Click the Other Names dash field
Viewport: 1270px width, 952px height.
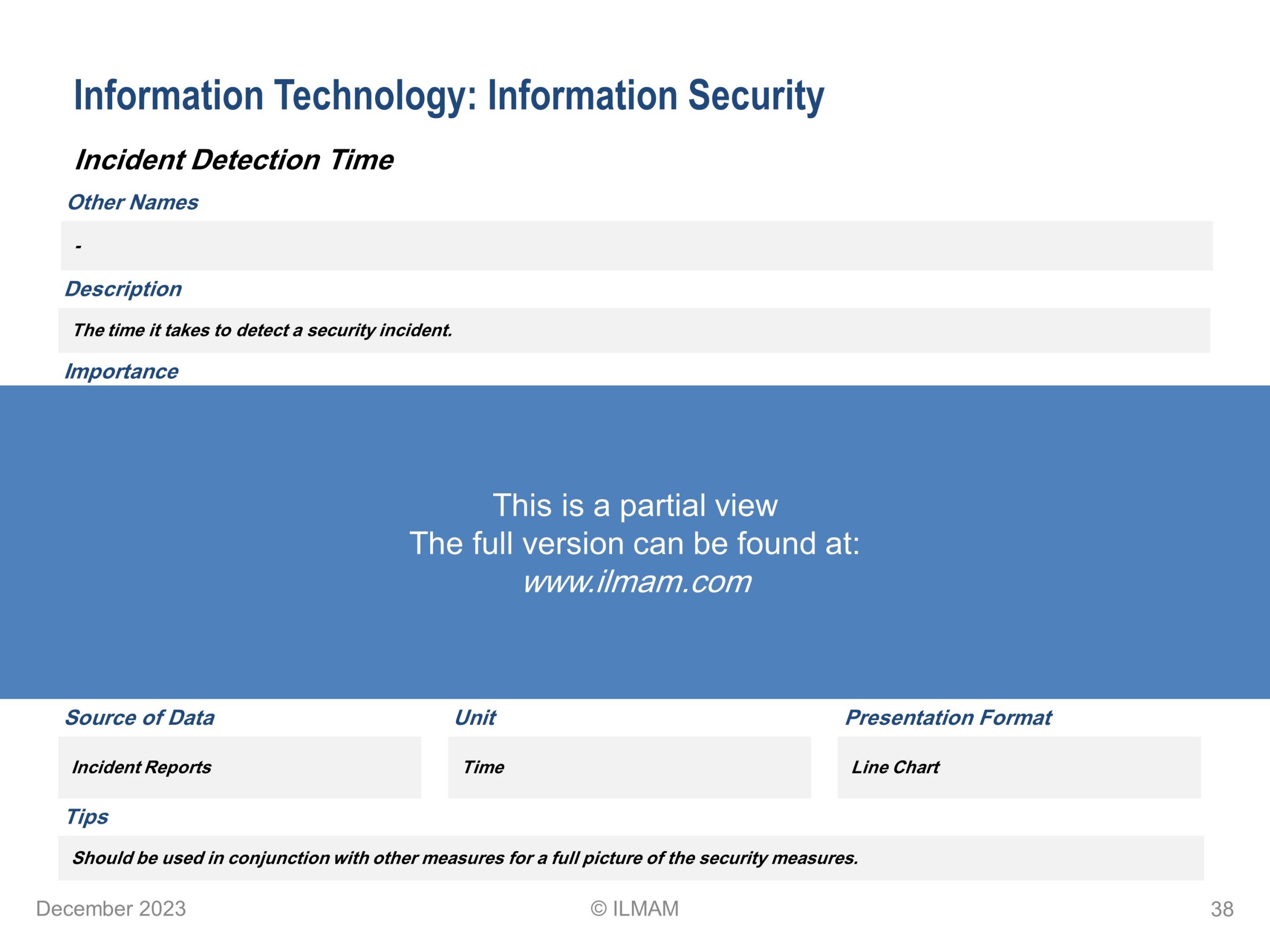tap(636, 245)
